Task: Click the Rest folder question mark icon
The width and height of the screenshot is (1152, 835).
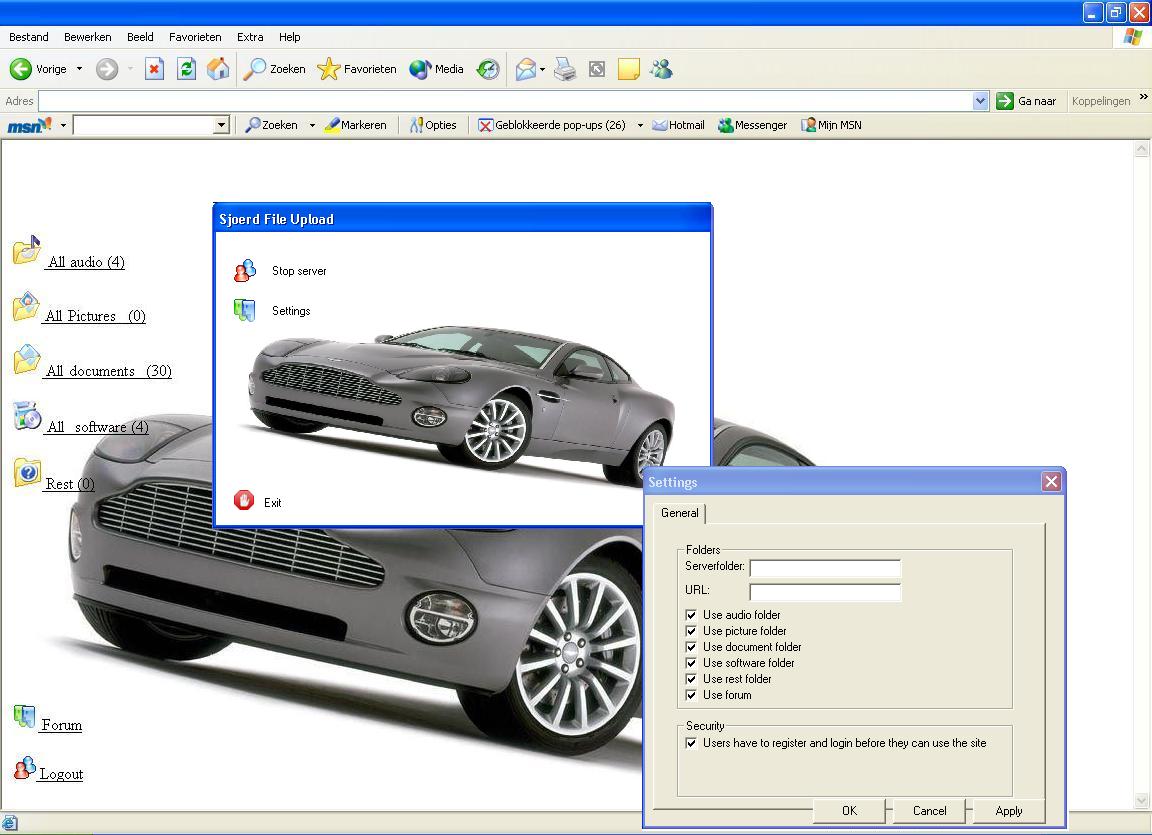Action: click(x=27, y=472)
